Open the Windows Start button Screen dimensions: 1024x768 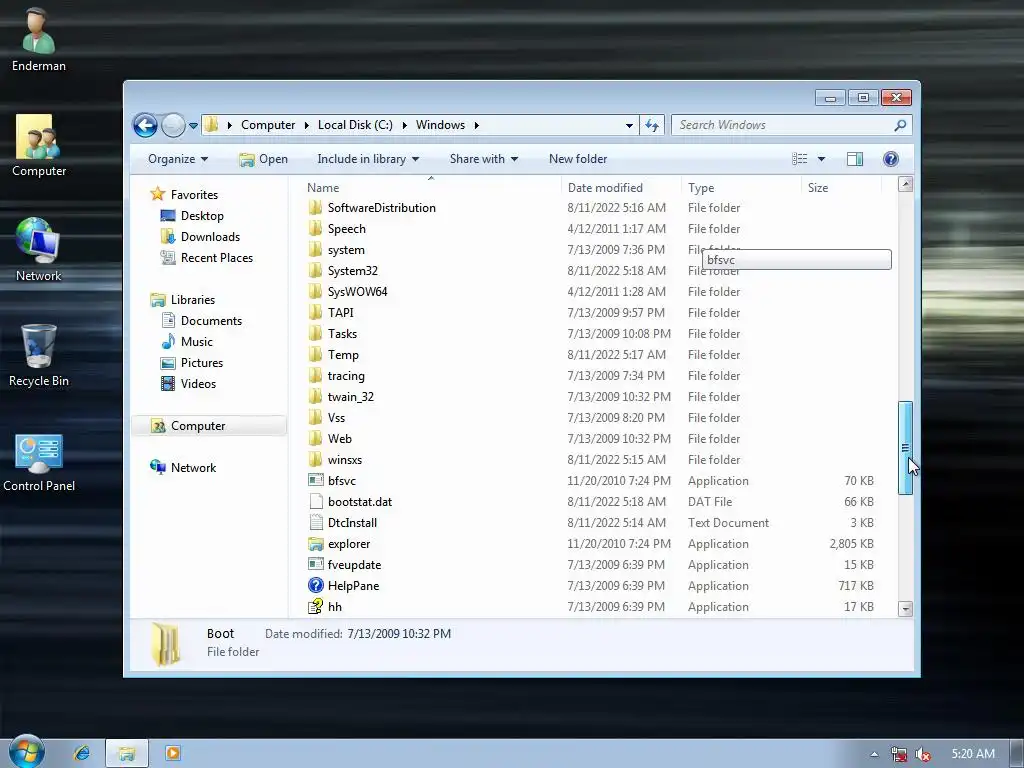pyautogui.click(x=26, y=751)
